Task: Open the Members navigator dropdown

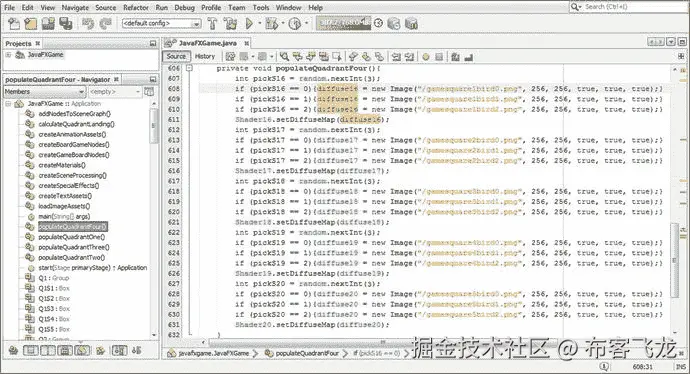Action: [x=44, y=92]
